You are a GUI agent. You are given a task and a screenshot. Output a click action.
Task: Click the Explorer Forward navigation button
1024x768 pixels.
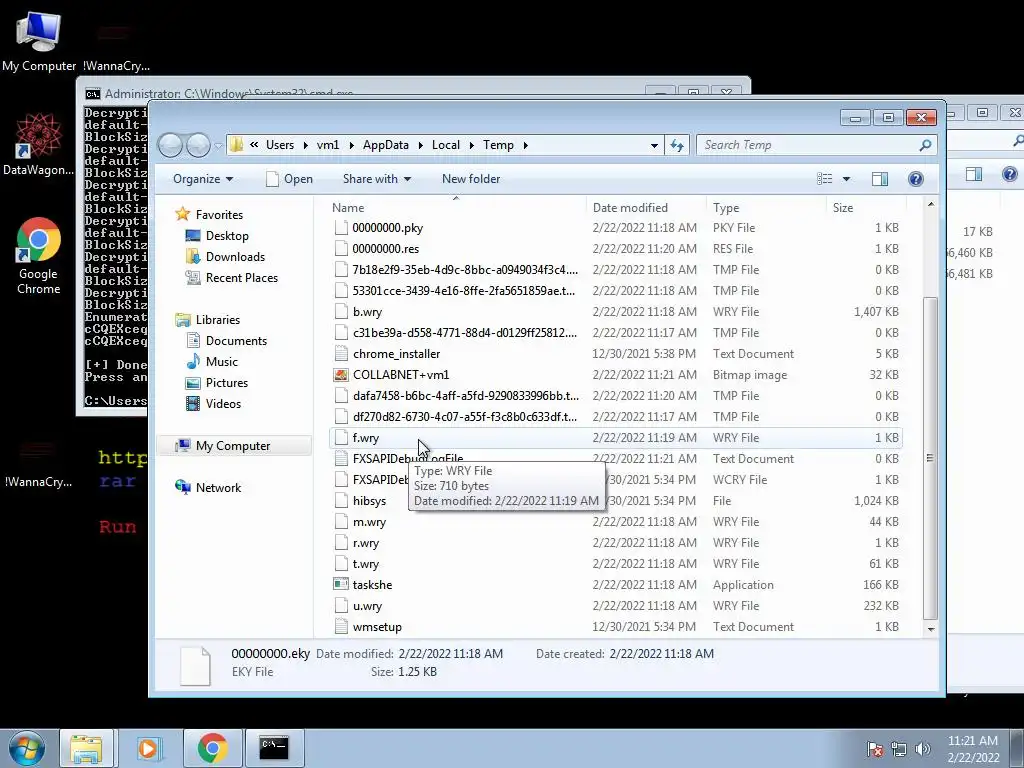[198, 145]
